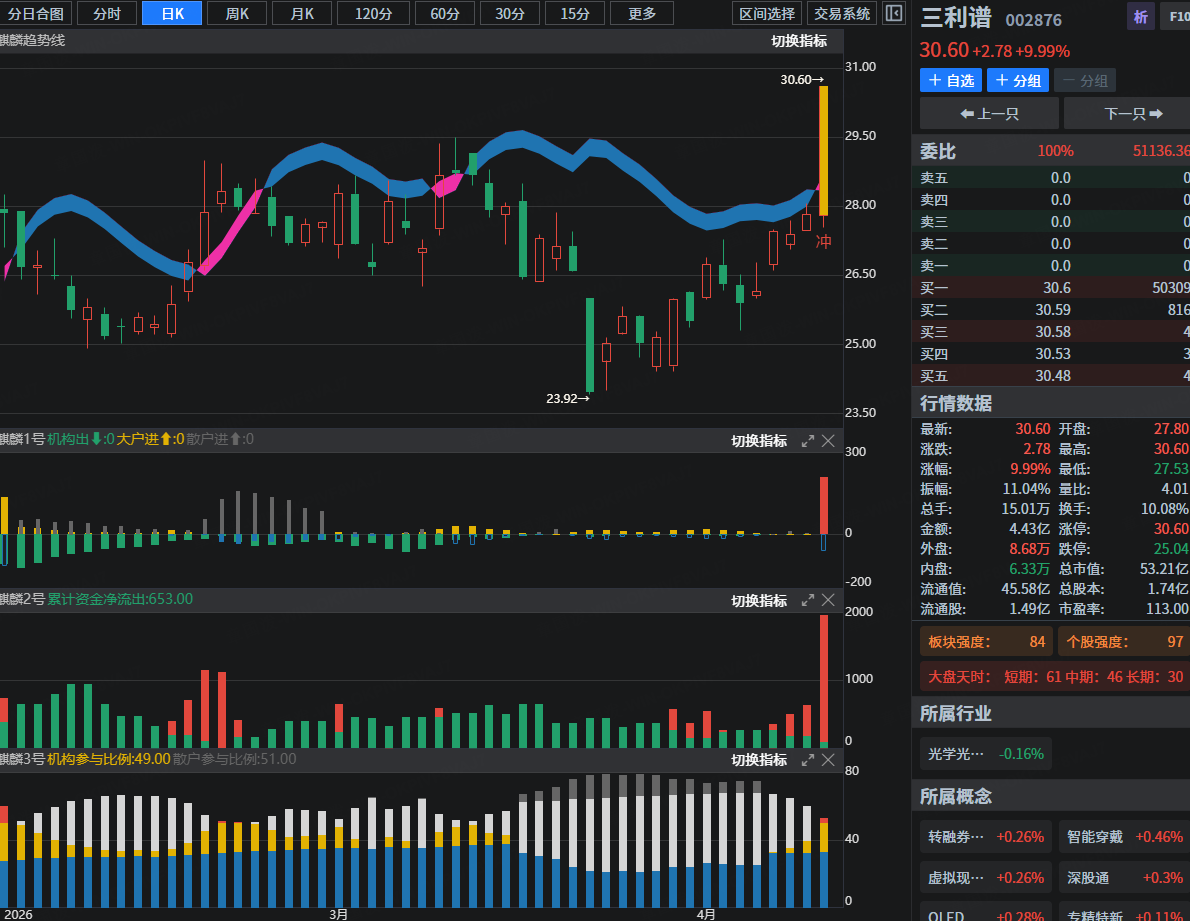This screenshot has height=921, width=1190.
Task: Open 切换指标 for the main trend chart
Action: pos(799,41)
